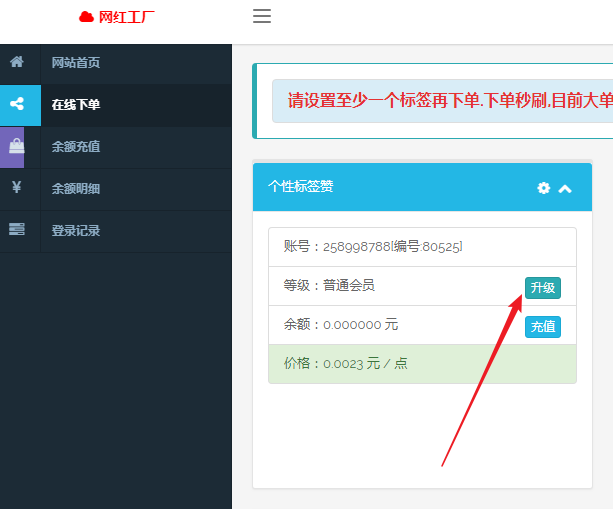Click the 升级 upgrade button

543,288
